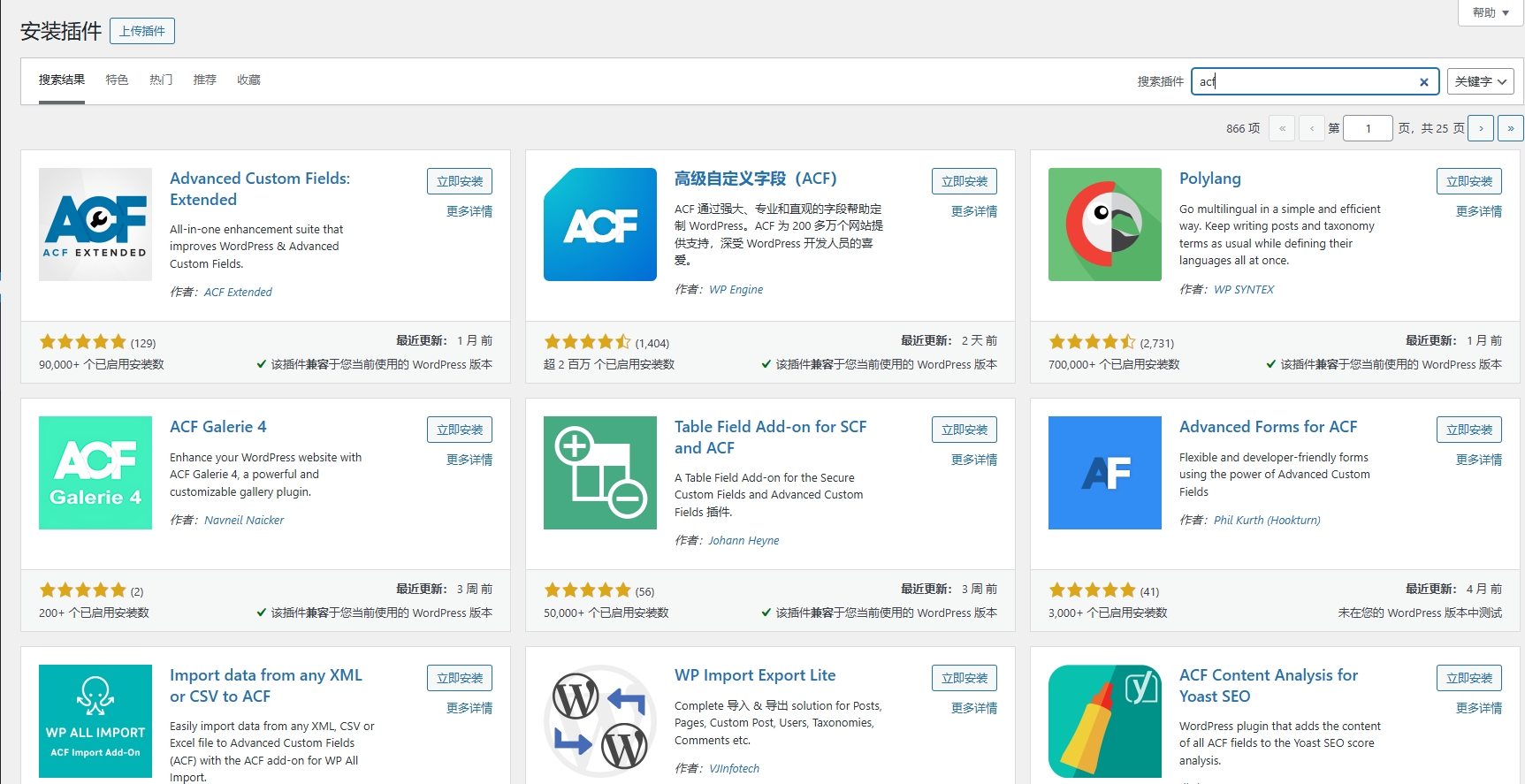The image size is (1525, 784).
Task: Expand the 帮助 help dropdown
Action: [1491, 12]
